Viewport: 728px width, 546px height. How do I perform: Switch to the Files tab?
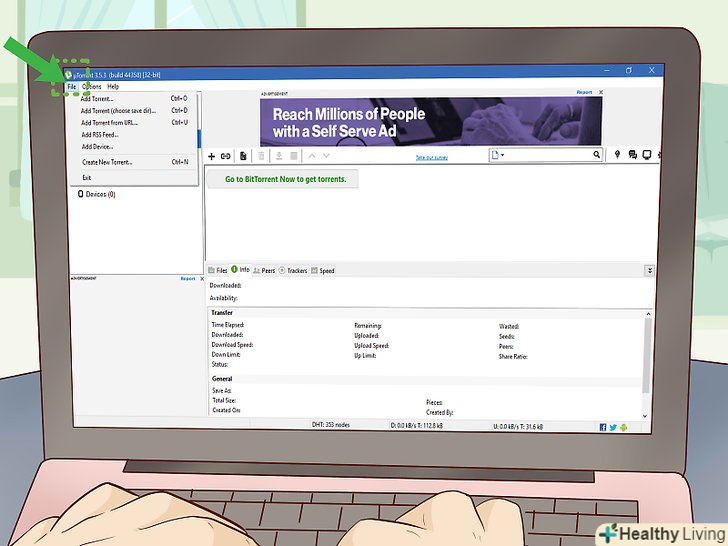pos(218,270)
